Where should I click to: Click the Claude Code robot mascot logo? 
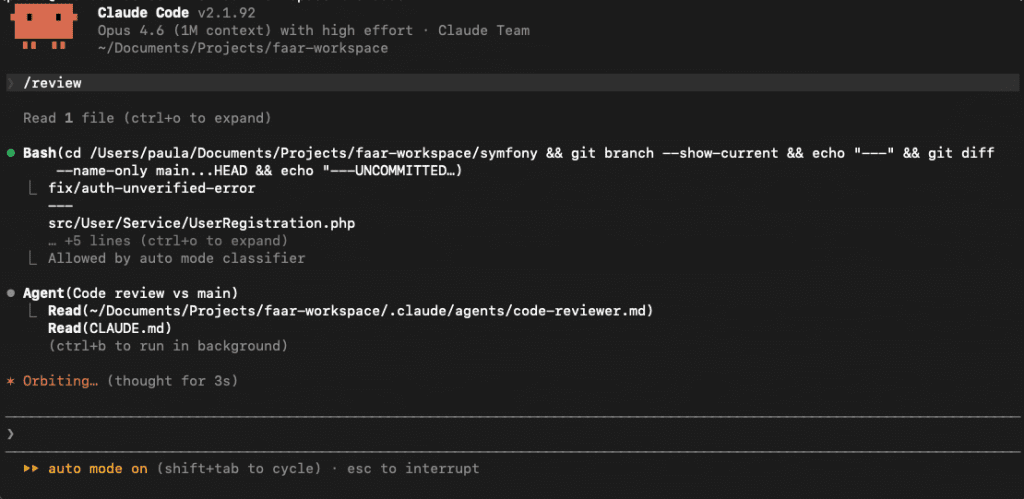click(45, 27)
